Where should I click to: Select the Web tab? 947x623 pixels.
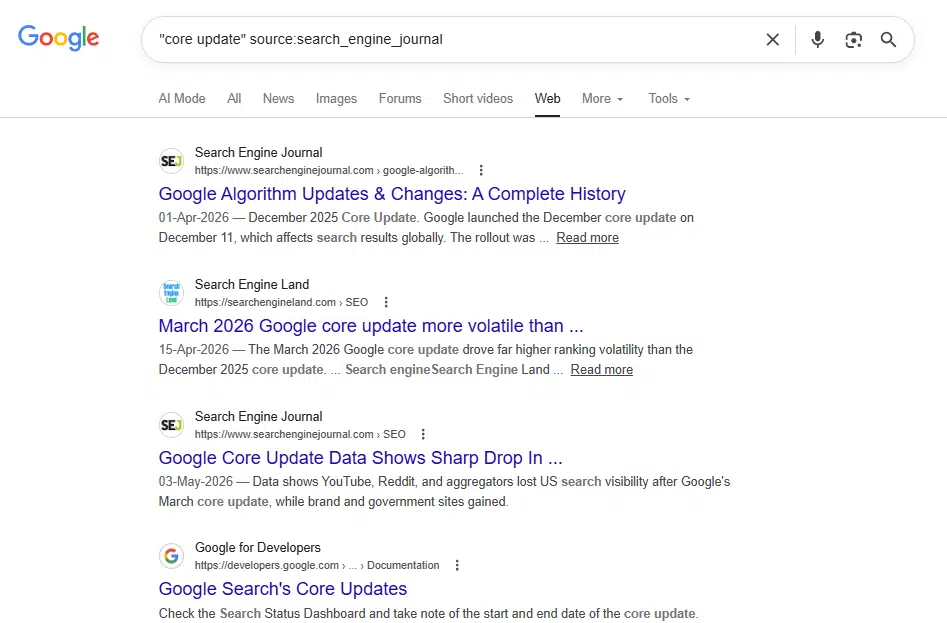tap(547, 98)
